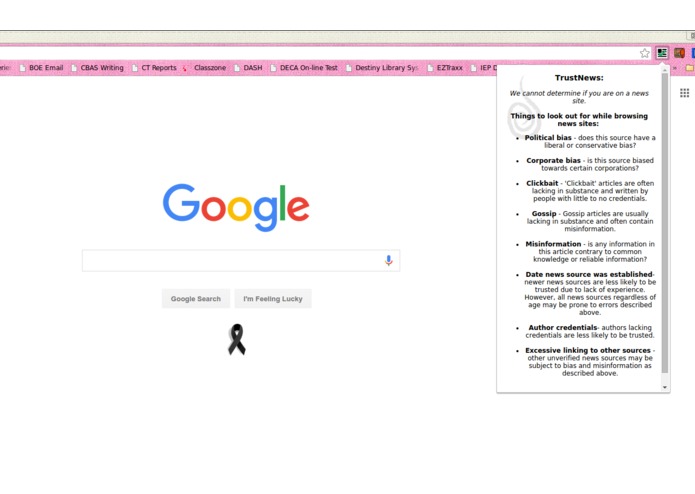Focus the Google search input field
Screen dimensions: 695x494
point(241,261)
